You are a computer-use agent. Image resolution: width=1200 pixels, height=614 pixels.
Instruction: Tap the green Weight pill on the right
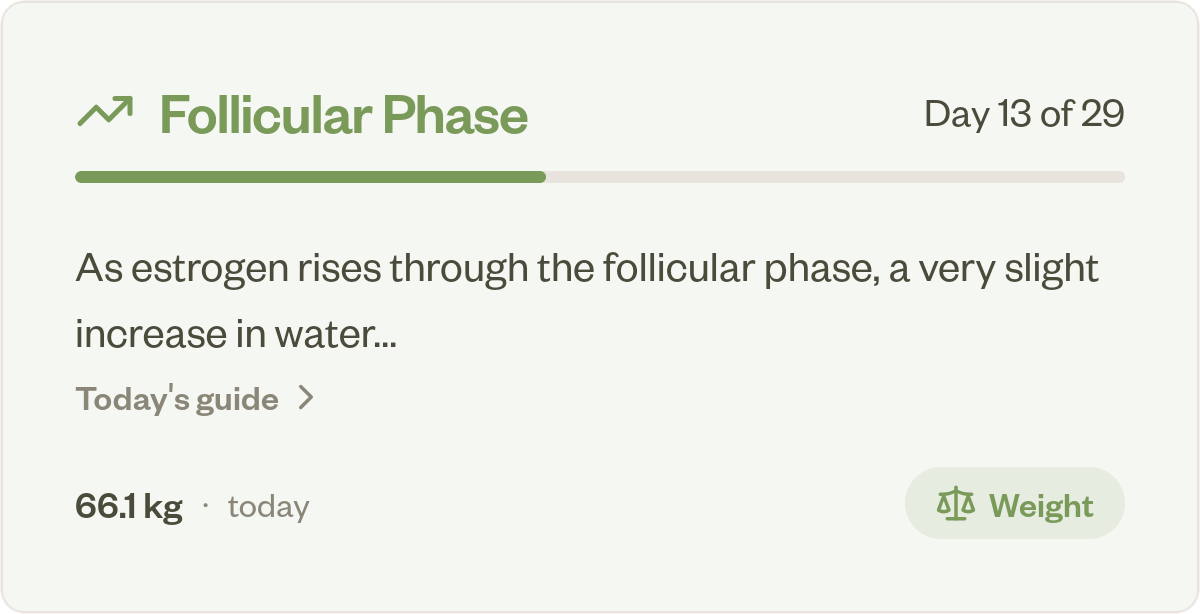[x=1015, y=503]
